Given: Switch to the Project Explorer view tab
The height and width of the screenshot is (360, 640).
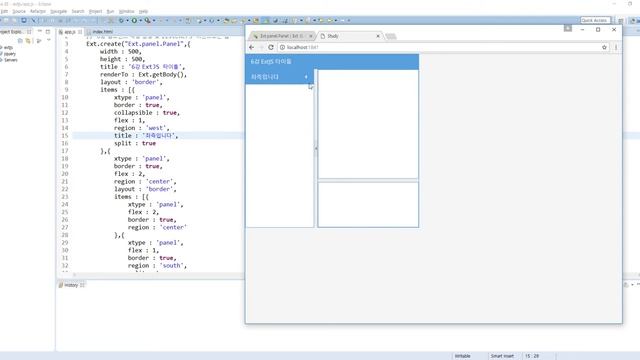Looking at the screenshot, I should tap(14, 32).
